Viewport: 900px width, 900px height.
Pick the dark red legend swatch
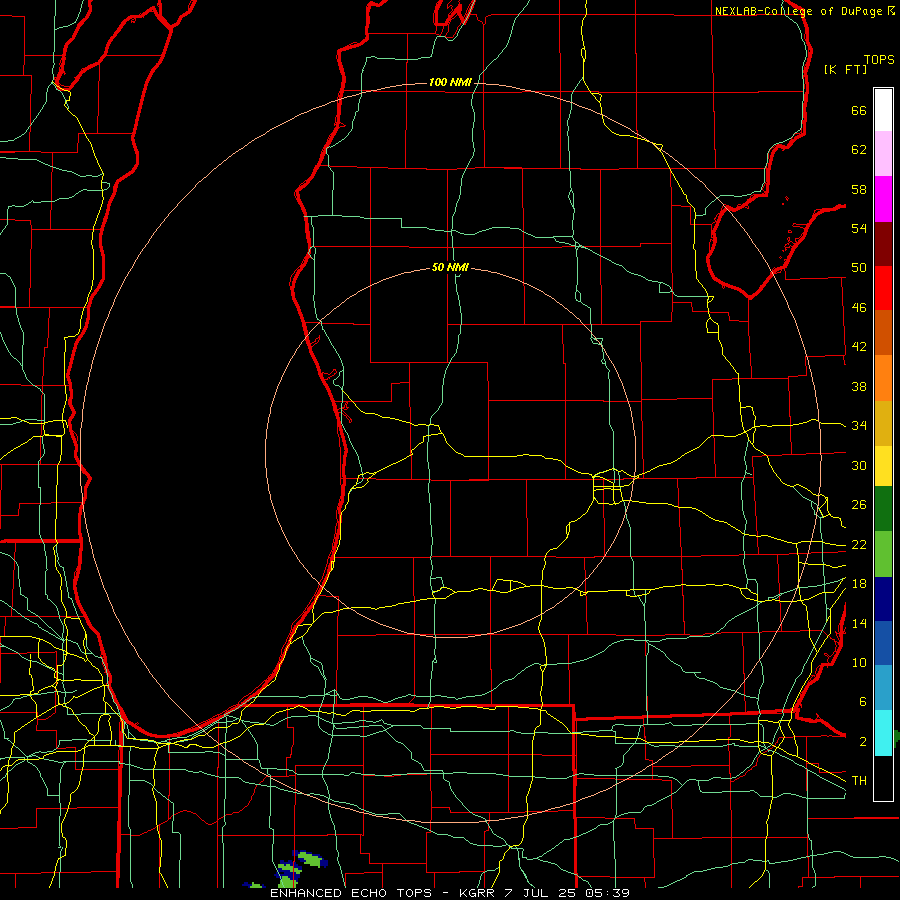[x=883, y=244]
